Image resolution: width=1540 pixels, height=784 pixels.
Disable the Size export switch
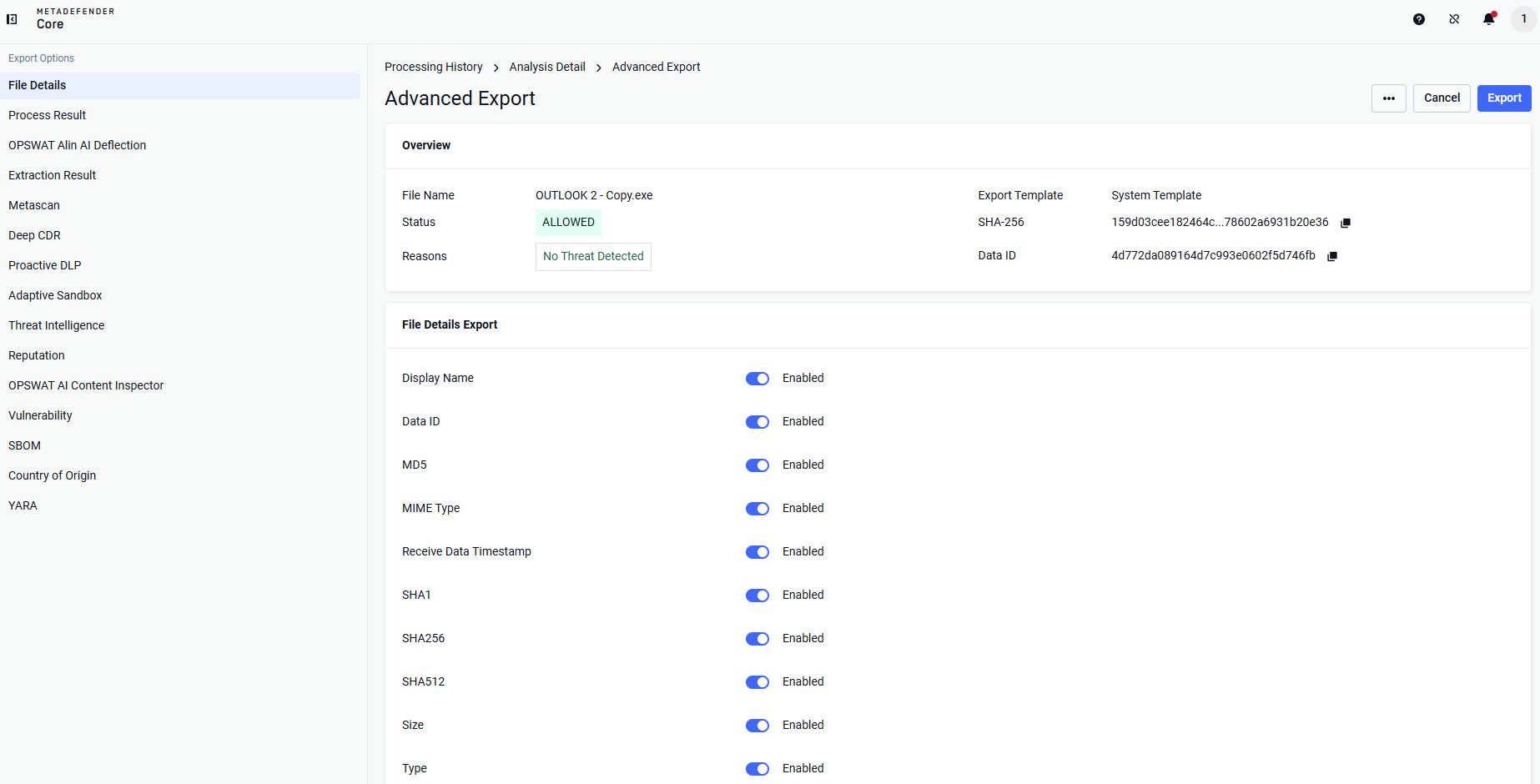tap(757, 726)
